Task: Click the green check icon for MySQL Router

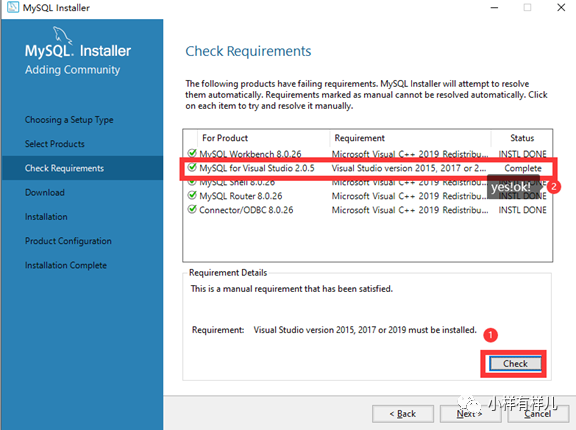Action: point(192,195)
